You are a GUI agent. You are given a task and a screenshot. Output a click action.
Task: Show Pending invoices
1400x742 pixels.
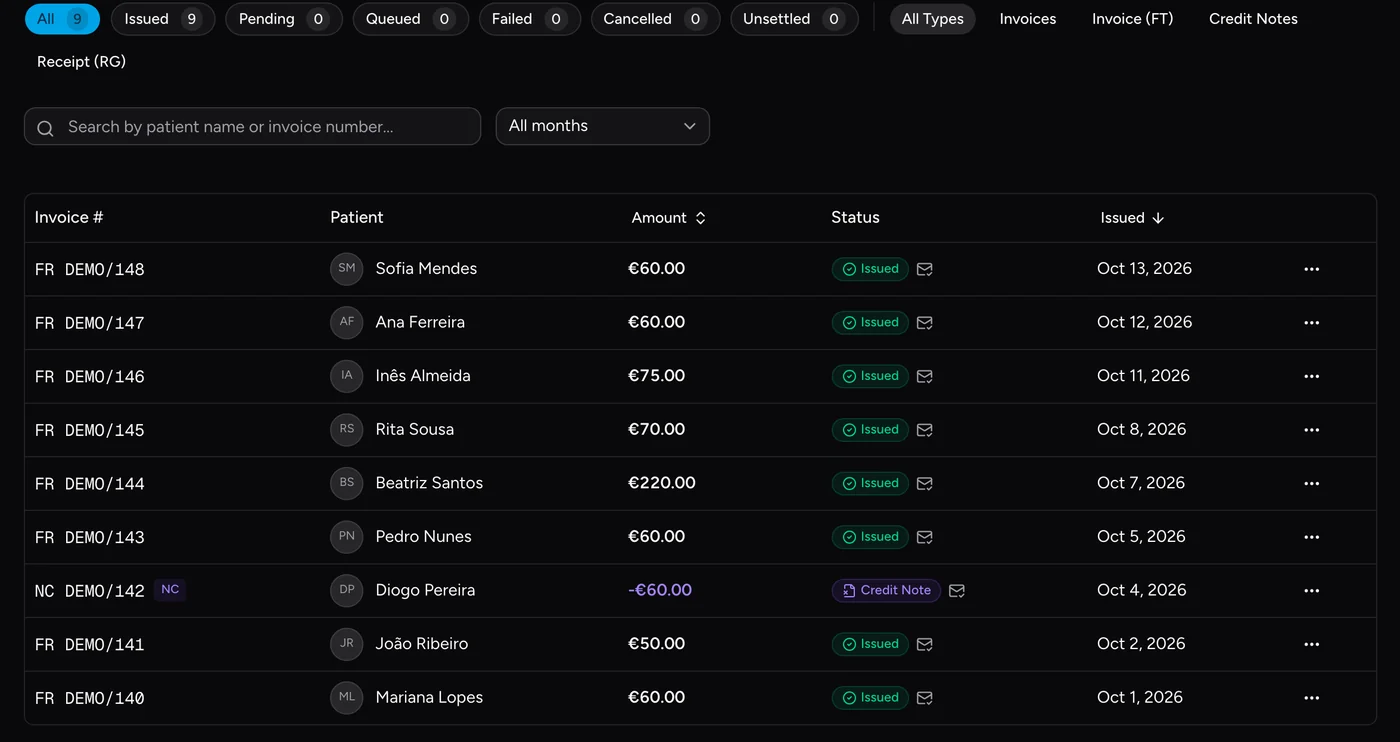point(284,19)
